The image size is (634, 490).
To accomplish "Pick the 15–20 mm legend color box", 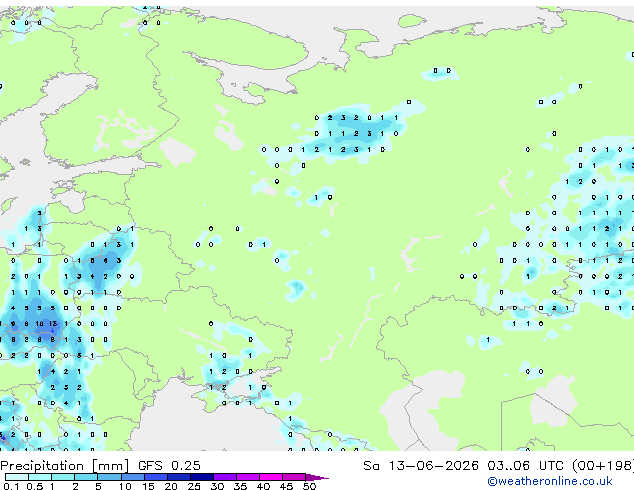I will [156, 477].
